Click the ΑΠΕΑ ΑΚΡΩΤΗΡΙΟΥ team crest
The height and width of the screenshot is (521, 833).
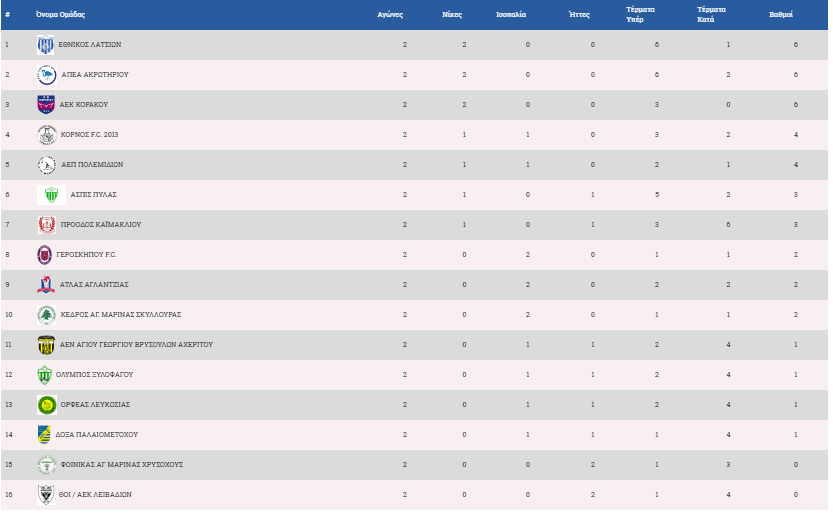(47, 75)
